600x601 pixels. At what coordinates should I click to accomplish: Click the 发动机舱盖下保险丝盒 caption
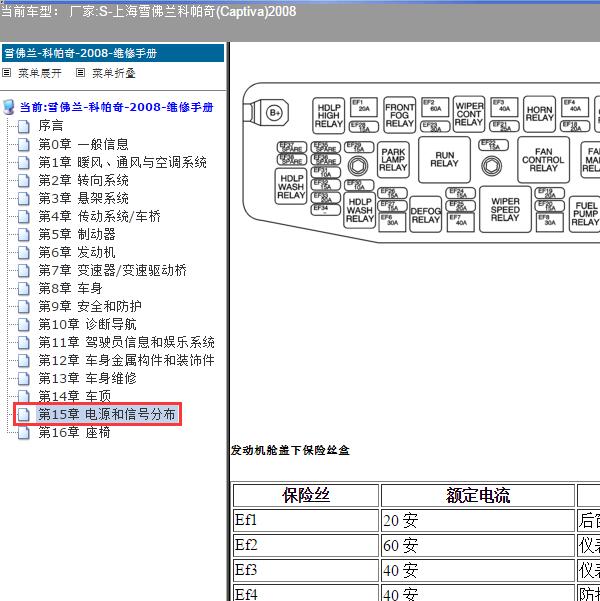[x=290, y=450]
